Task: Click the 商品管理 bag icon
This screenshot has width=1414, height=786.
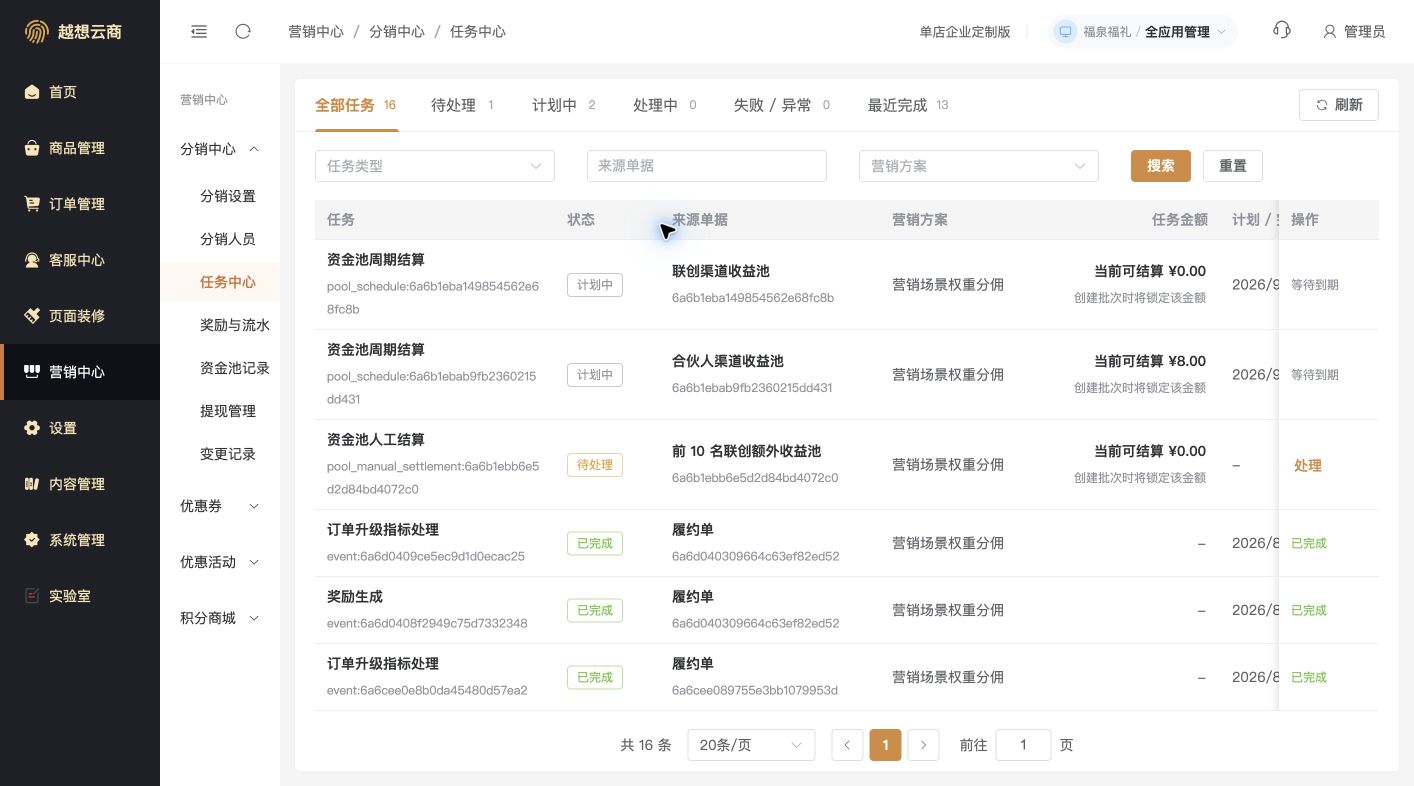Action: pos(32,148)
